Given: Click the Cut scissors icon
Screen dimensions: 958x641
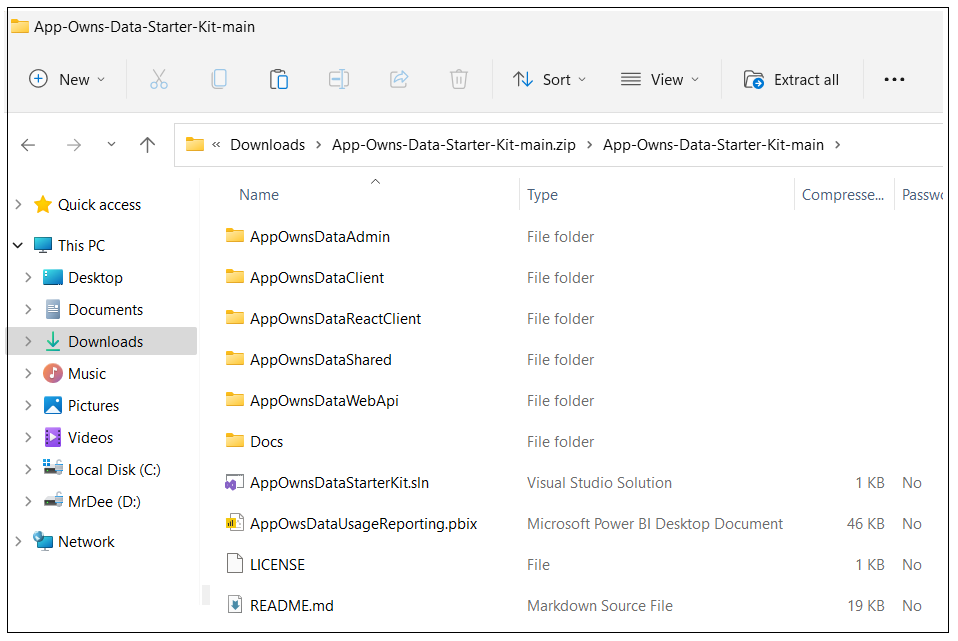Looking at the screenshot, I should pos(159,79).
